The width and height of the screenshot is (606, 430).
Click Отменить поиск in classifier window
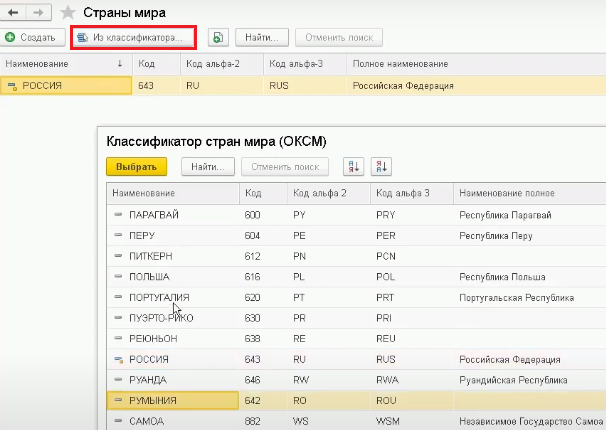point(285,167)
